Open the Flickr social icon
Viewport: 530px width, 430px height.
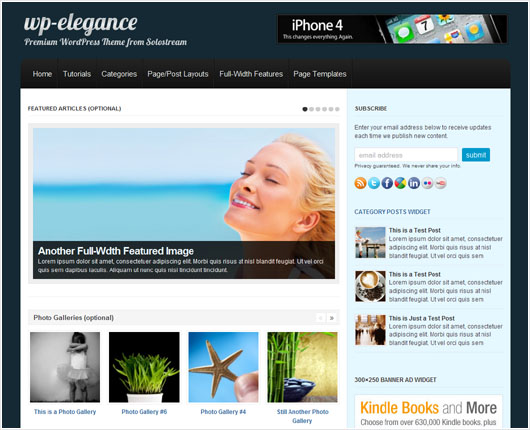tap(427, 183)
